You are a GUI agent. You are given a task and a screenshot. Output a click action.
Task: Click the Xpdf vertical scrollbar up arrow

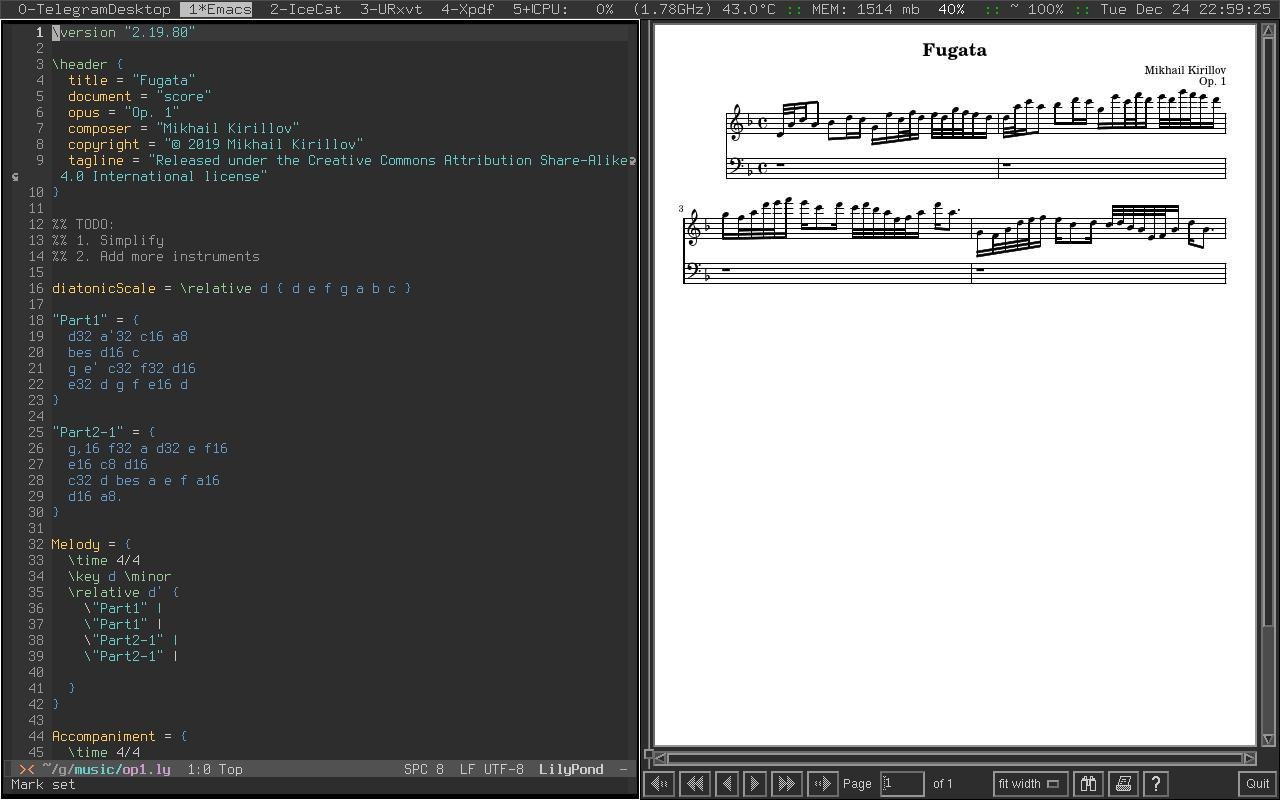[x=1270, y=31]
